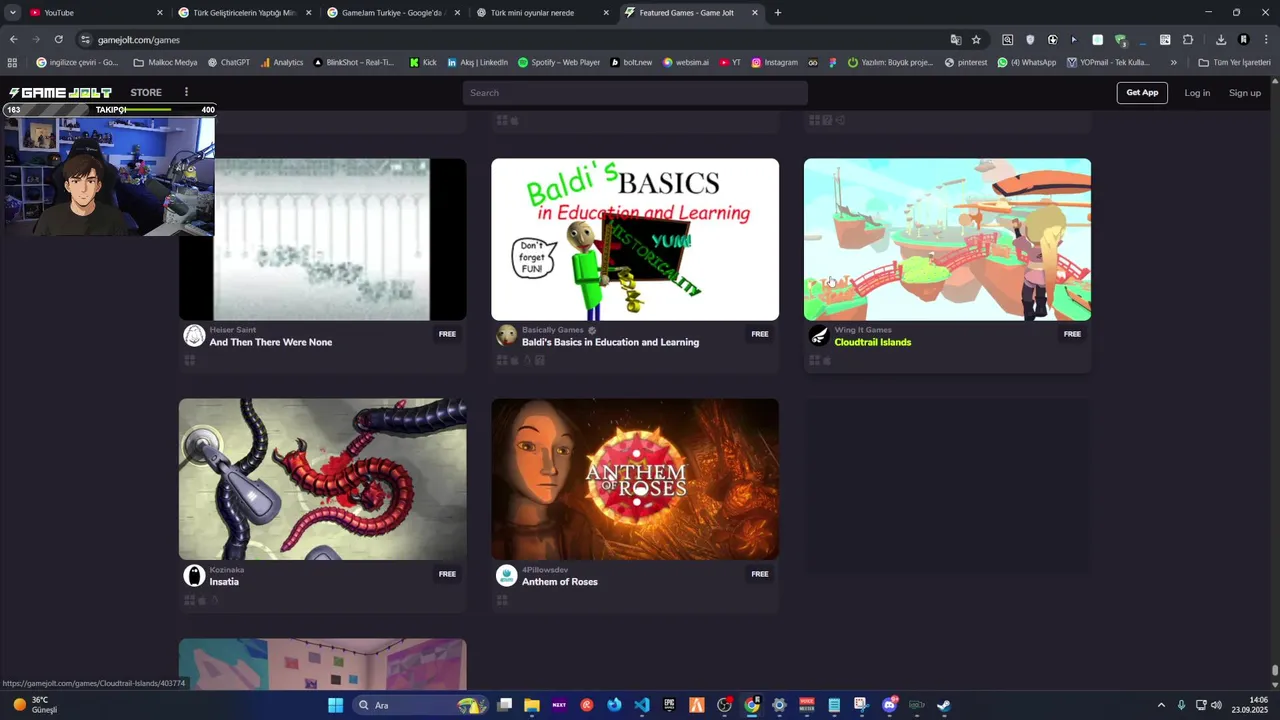The image size is (1280, 720).
Task: Open a new browser tab
Action: point(778,13)
